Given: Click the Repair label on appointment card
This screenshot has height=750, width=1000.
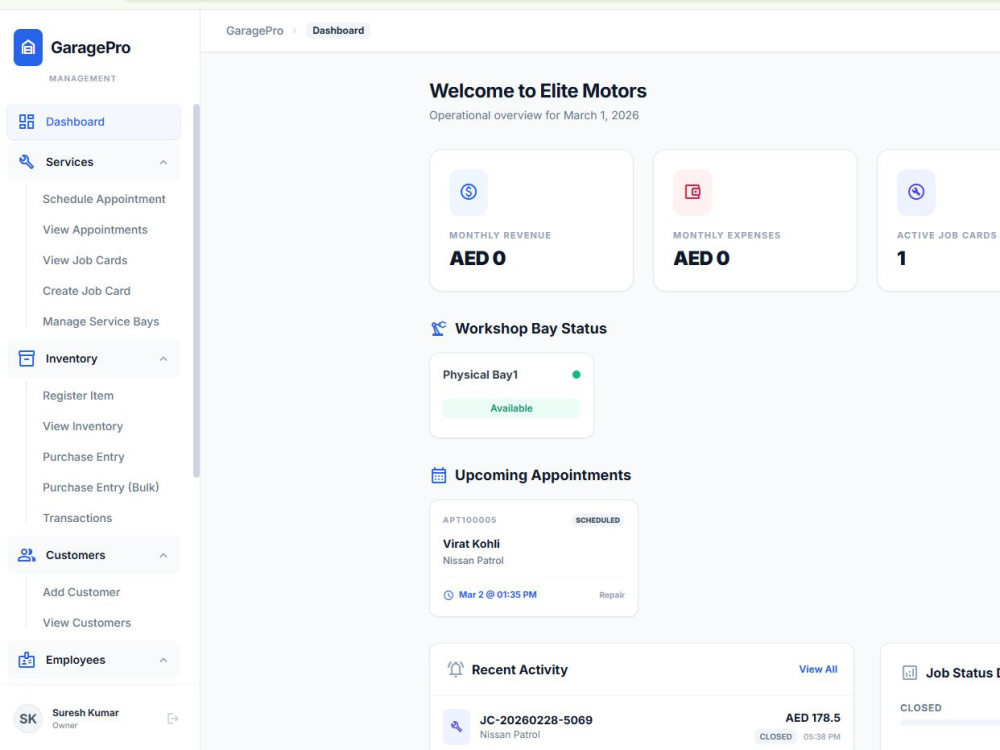Looking at the screenshot, I should tap(612, 595).
